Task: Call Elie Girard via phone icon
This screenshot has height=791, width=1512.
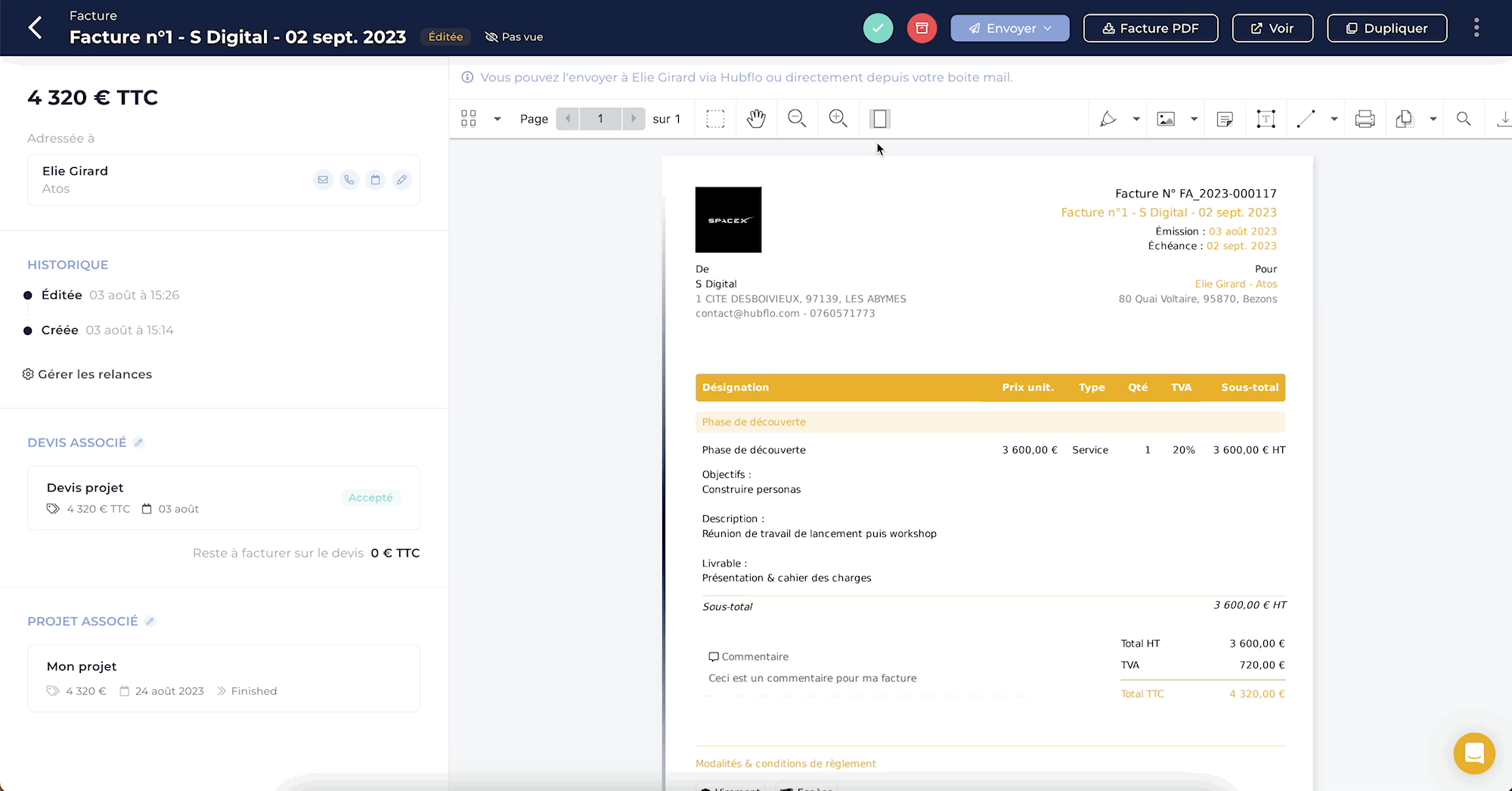Action: [349, 180]
